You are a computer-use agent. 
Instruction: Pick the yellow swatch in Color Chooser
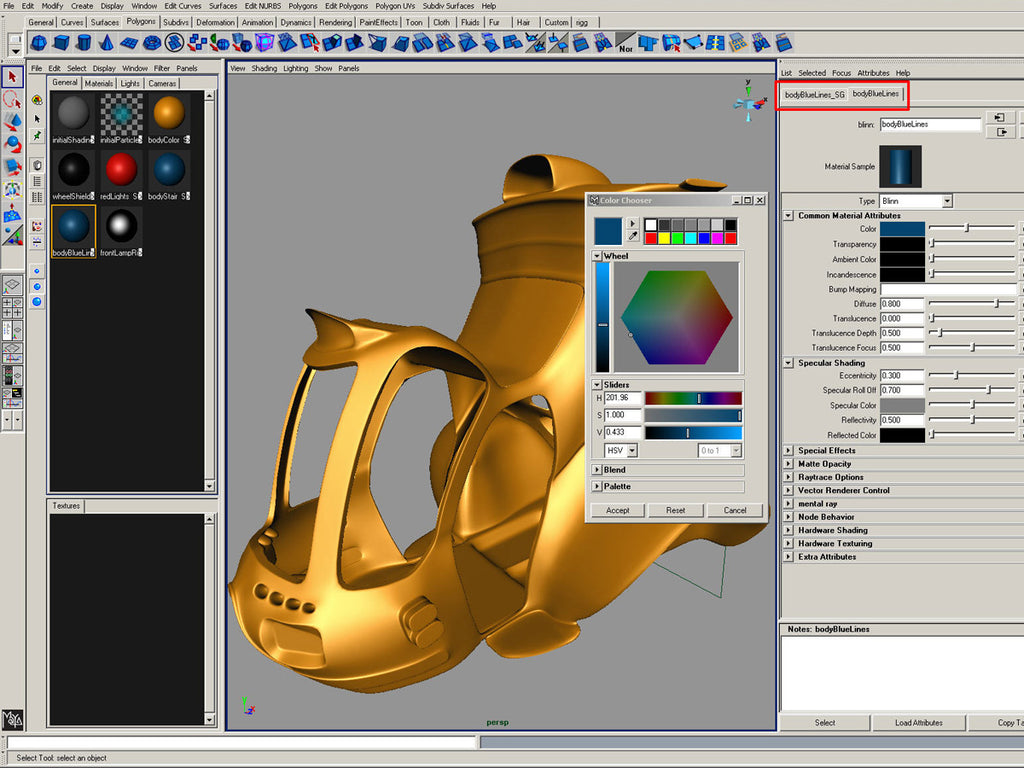coord(664,238)
